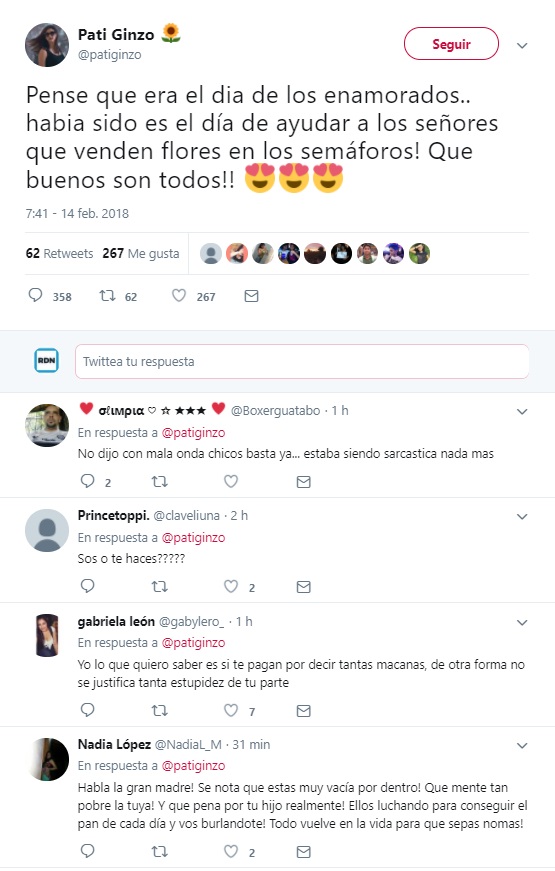Retweet Princetoppi's reply
This screenshot has width=555, height=871.
[x=160, y=586]
